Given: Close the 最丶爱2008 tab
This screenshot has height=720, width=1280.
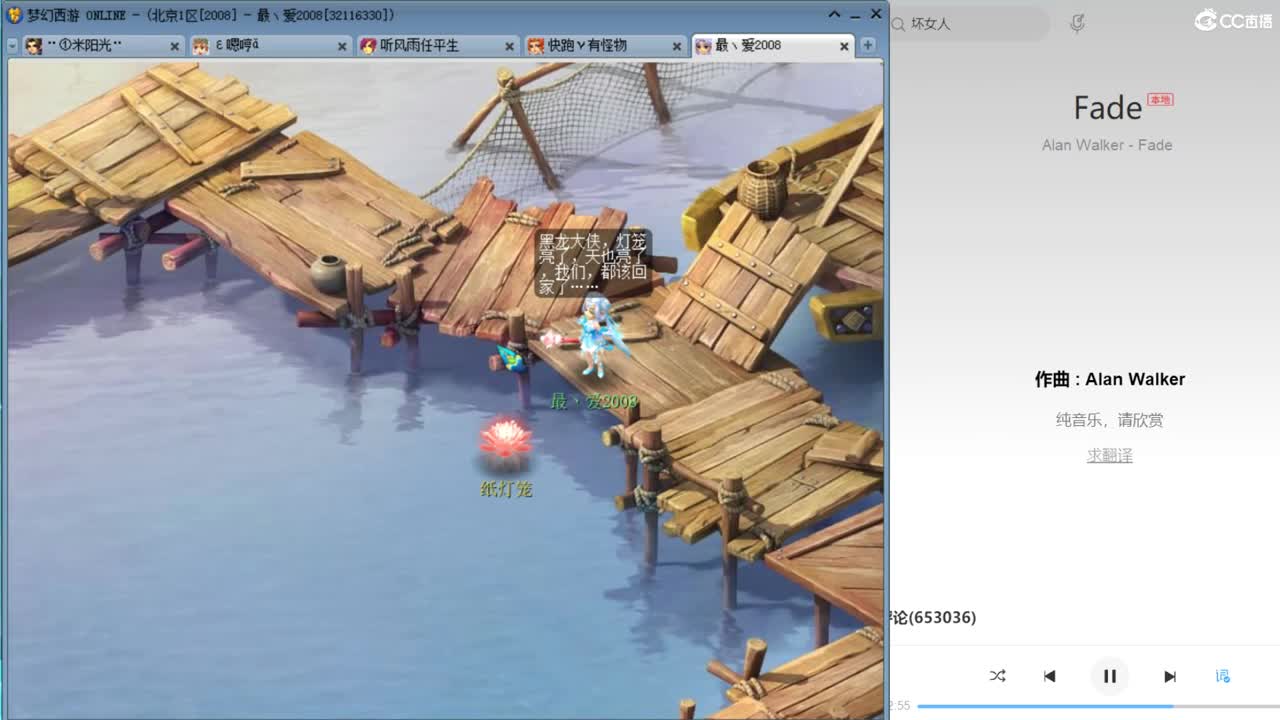Looking at the screenshot, I should 844,46.
